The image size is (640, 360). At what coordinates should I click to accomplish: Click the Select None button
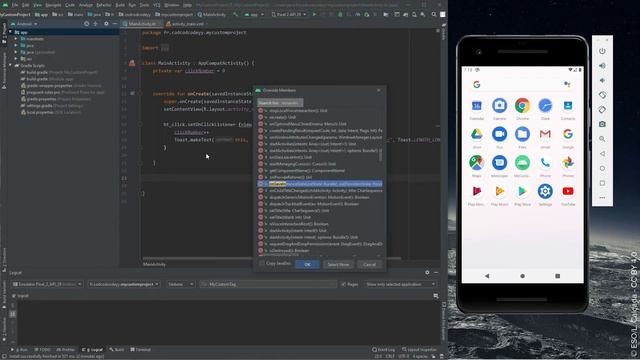(338, 264)
